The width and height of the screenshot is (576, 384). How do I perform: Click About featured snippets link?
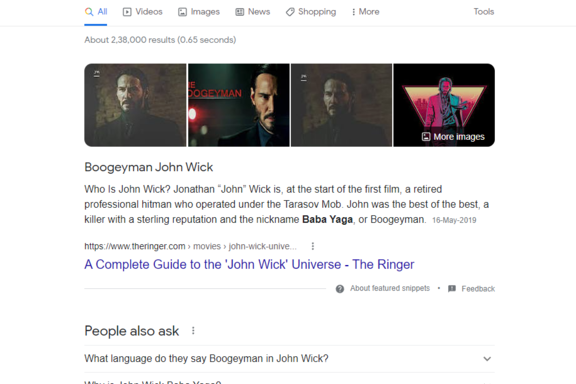tap(390, 288)
